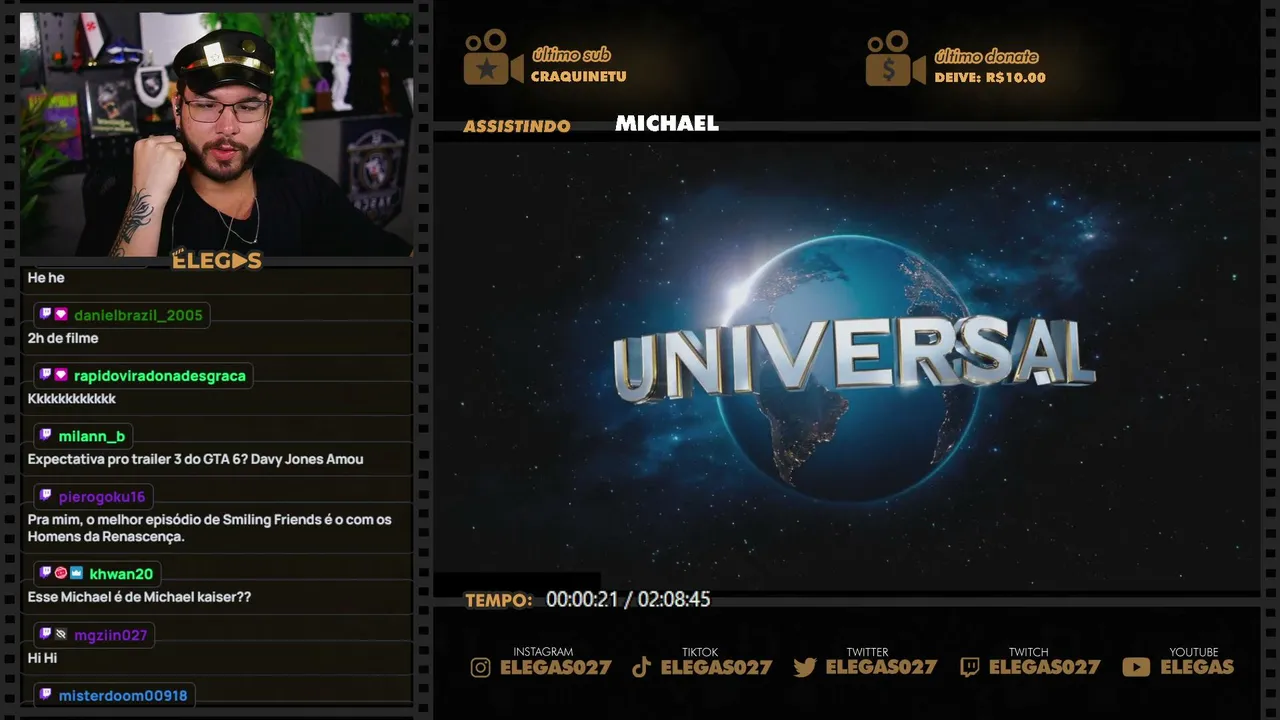
Task: Select chat username pierogoku16
Action: (102, 496)
